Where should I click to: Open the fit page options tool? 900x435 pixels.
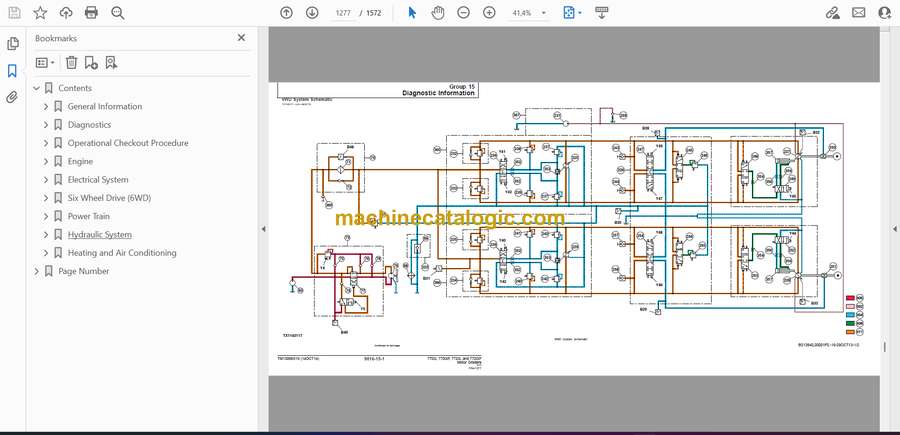(572, 13)
